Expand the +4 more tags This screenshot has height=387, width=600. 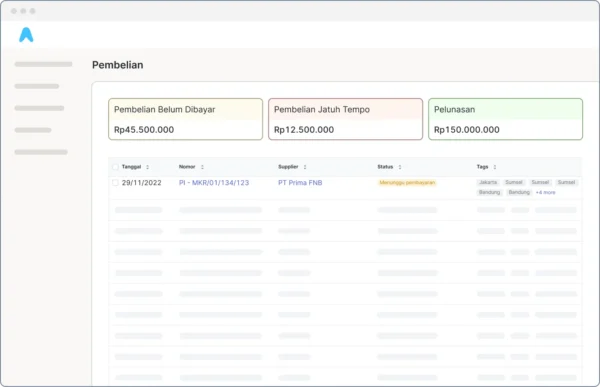point(545,192)
